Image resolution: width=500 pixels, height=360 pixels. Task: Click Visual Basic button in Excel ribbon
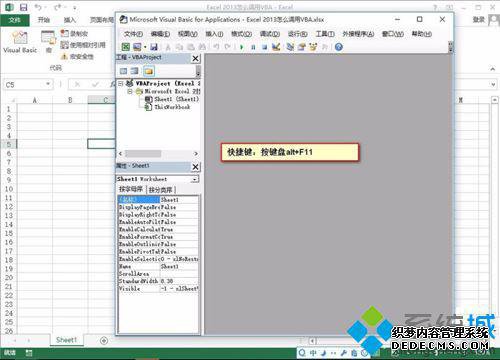point(20,42)
